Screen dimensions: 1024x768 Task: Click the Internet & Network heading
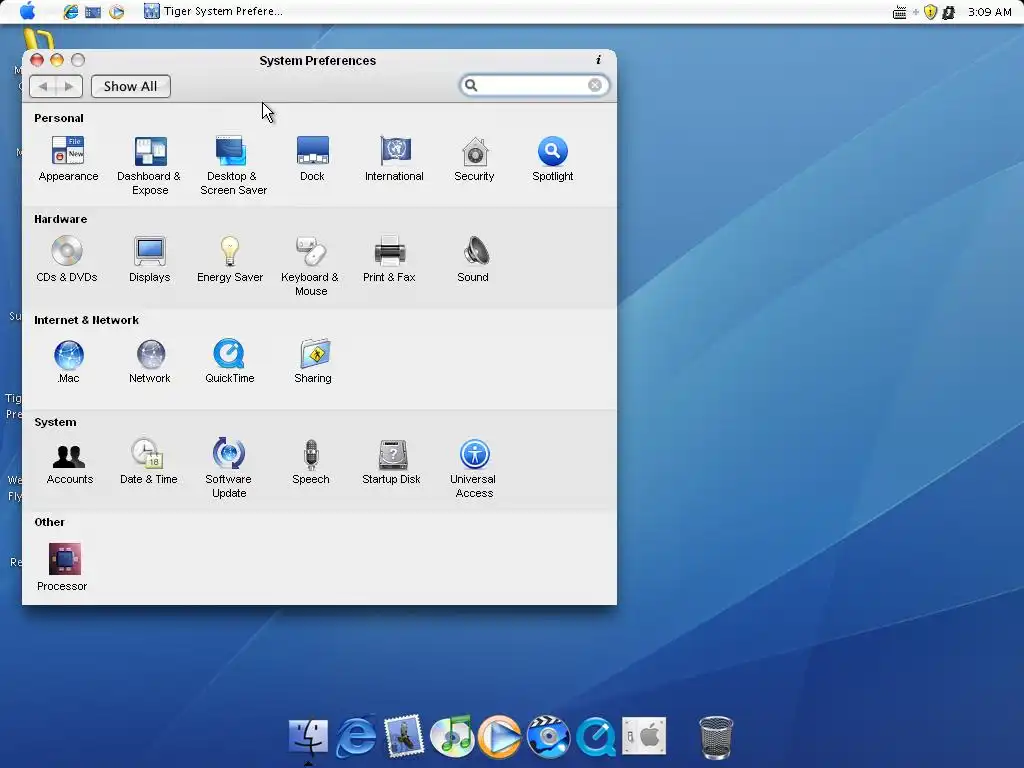click(x=86, y=320)
